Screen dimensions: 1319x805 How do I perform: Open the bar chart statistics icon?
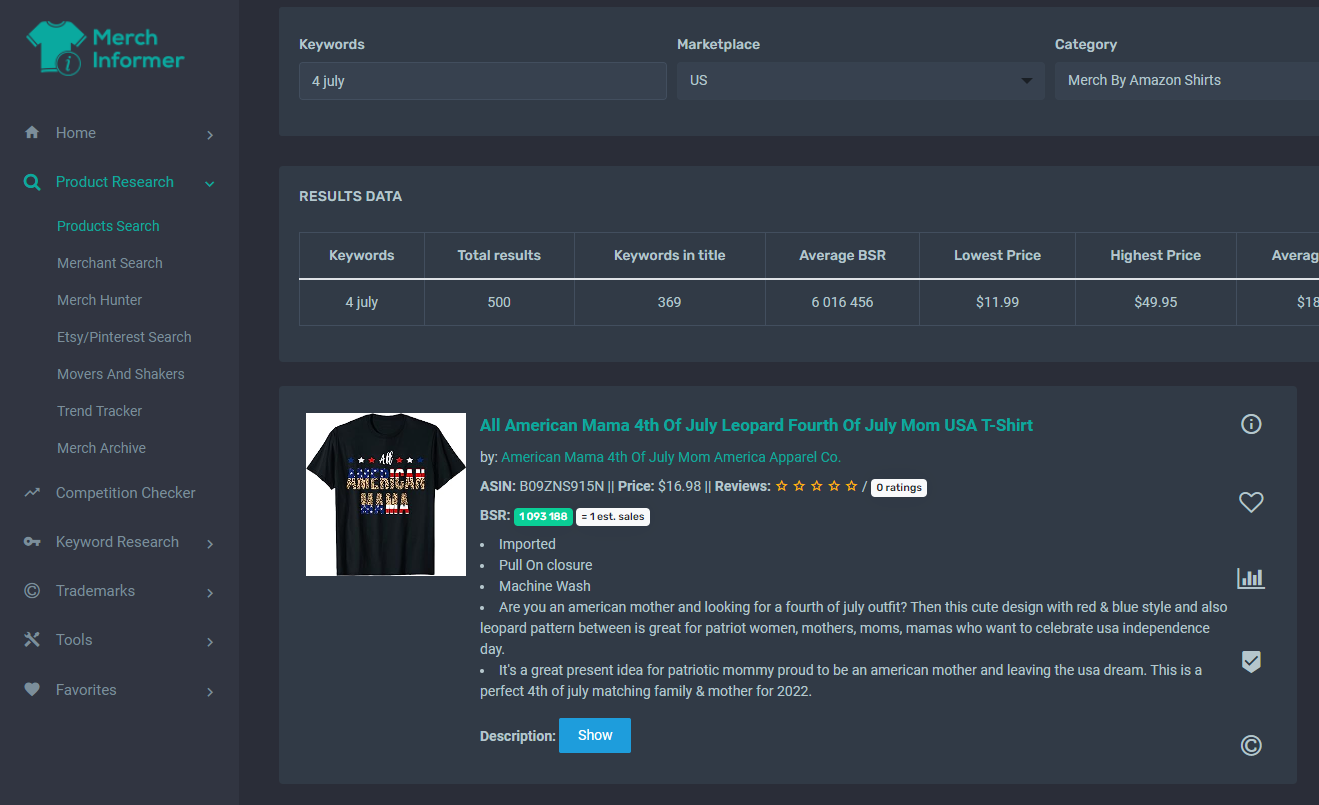(1251, 577)
